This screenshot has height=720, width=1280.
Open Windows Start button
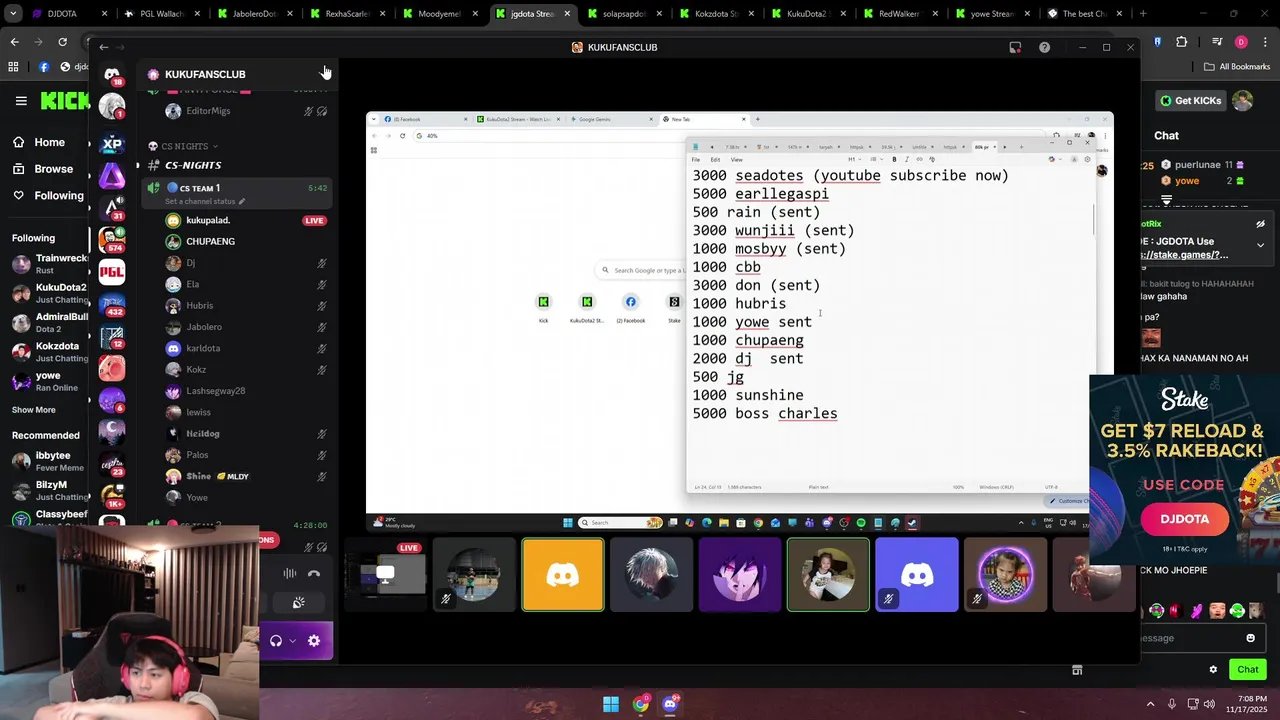click(610, 704)
